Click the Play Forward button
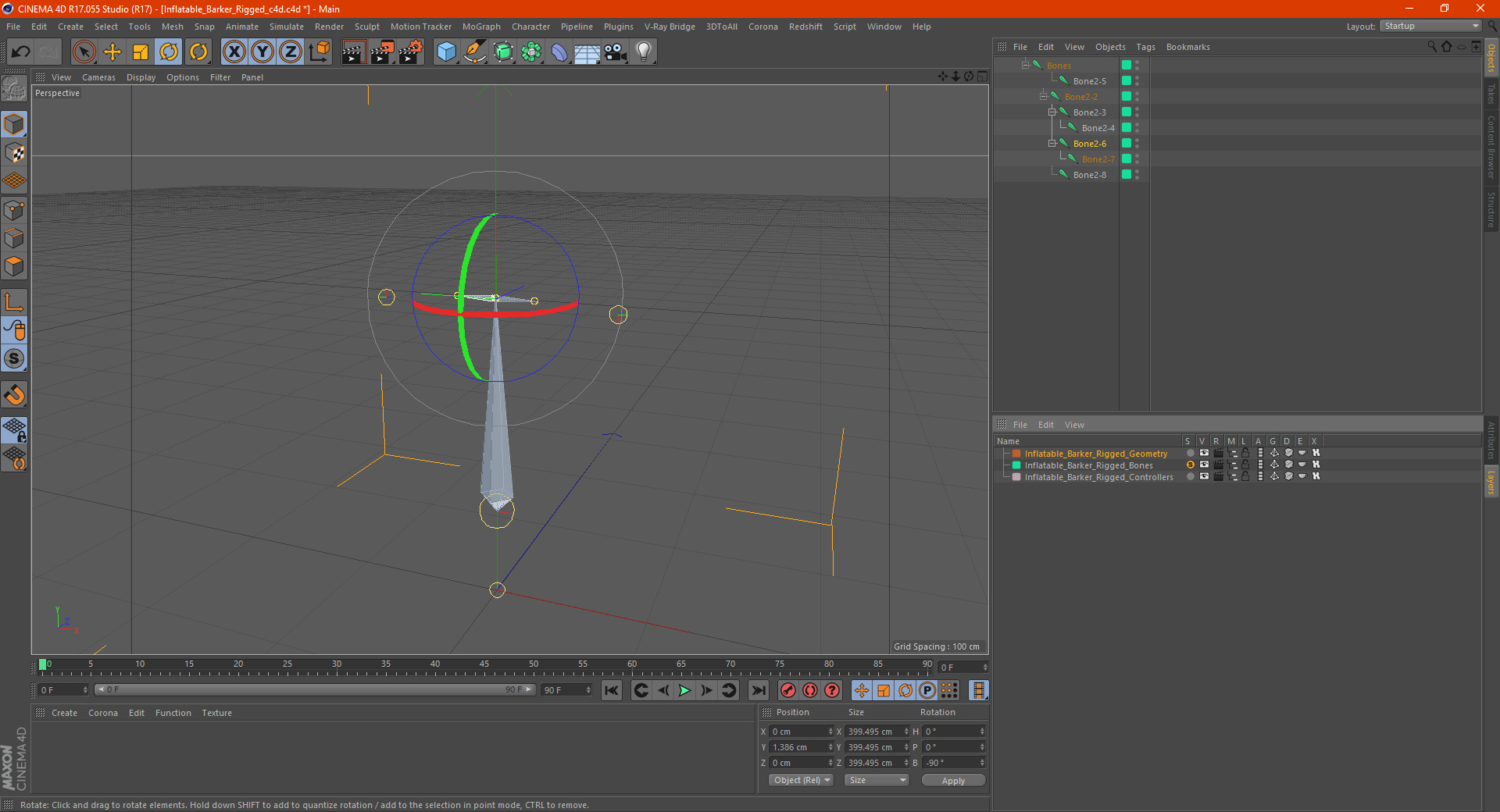The height and width of the screenshot is (812, 1500). tap(684, 690)
